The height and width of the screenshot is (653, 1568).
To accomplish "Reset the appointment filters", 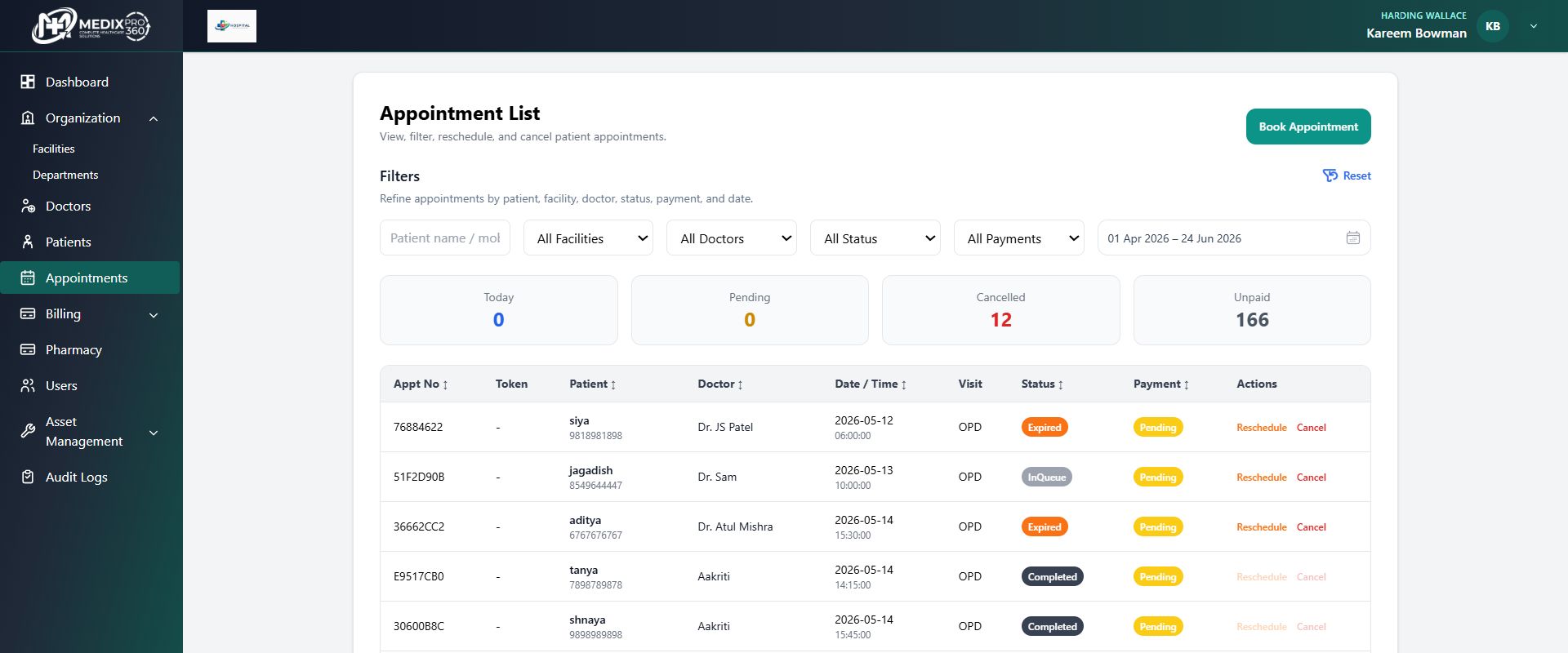I will point(1347,175).
